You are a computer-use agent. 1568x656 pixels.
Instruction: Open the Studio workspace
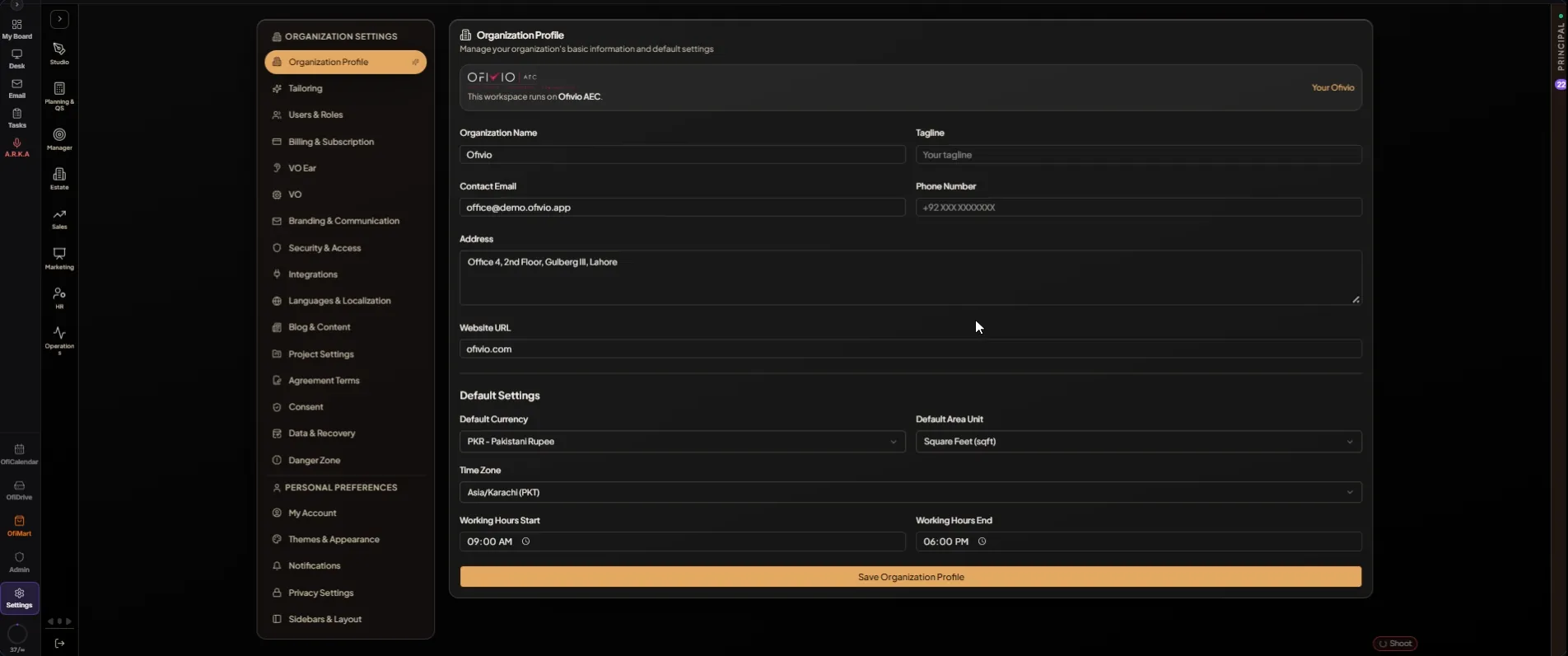(59, 54)
